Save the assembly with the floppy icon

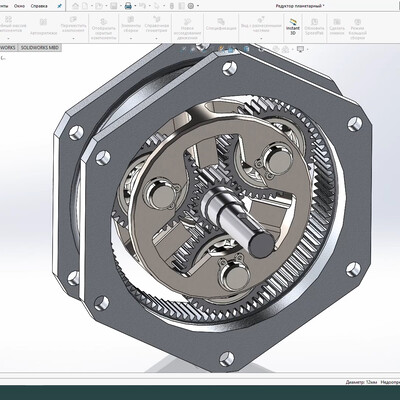(x=113, y=6)
